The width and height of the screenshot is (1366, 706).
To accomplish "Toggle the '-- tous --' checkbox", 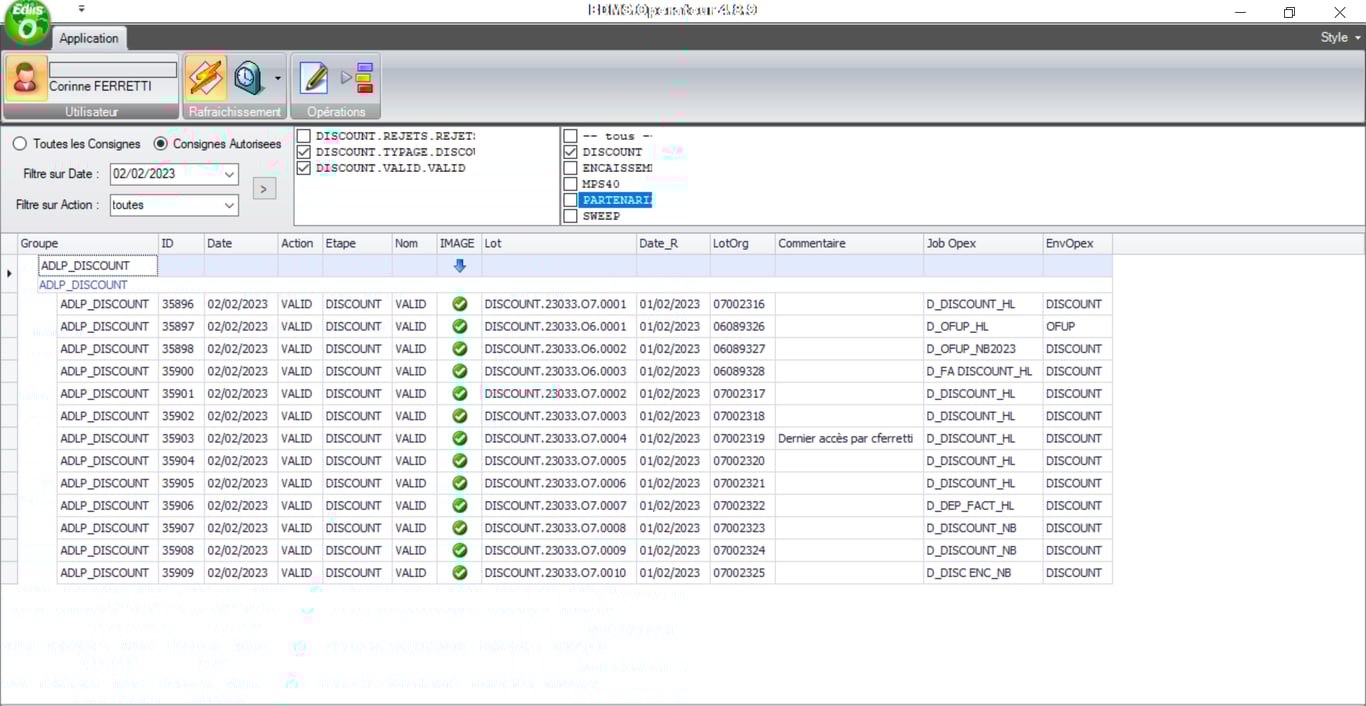I will [570, 136].
